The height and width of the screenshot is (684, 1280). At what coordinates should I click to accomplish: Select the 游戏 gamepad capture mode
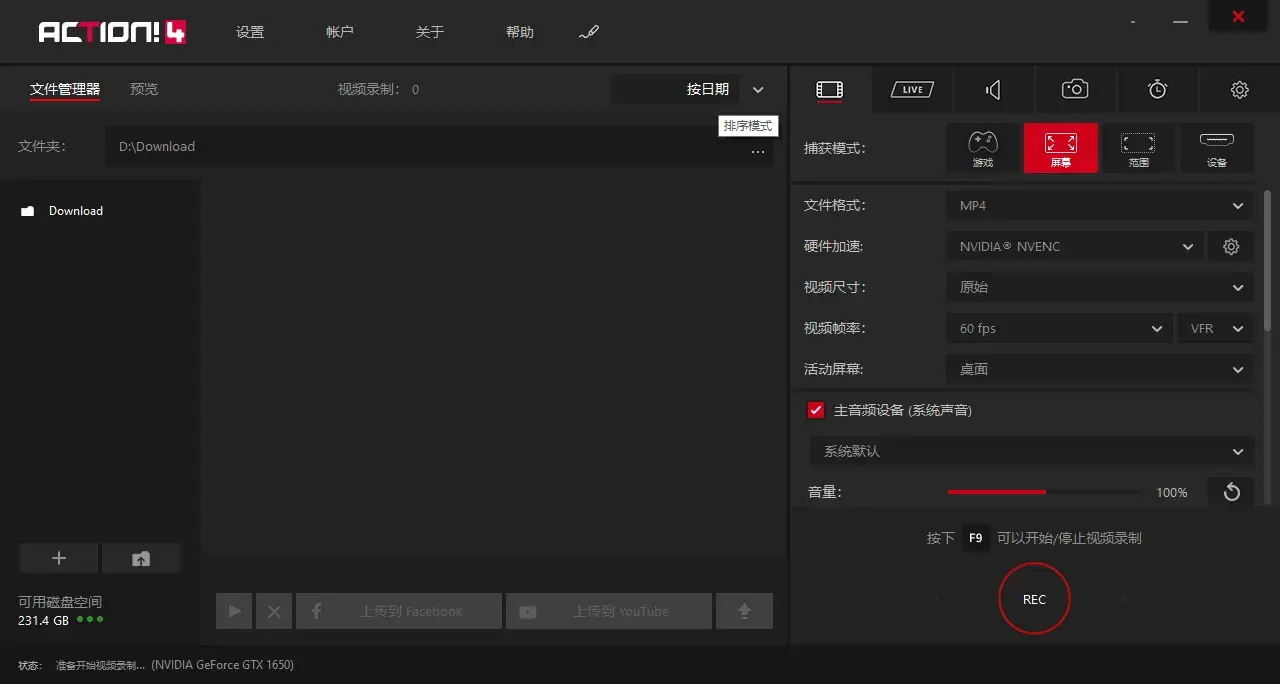[x=983, y=148]
